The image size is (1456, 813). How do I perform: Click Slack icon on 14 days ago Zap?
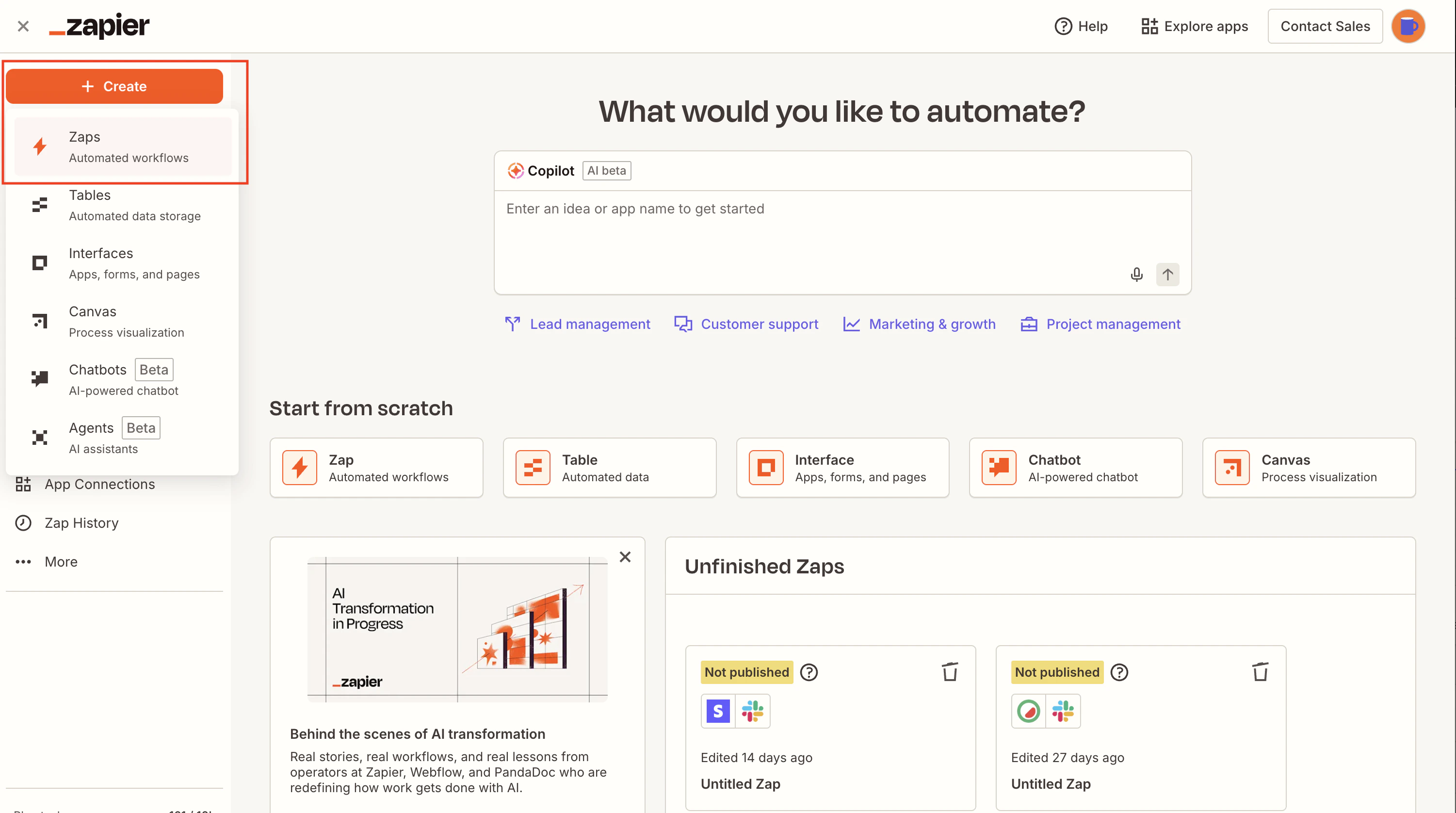point(752,711)
